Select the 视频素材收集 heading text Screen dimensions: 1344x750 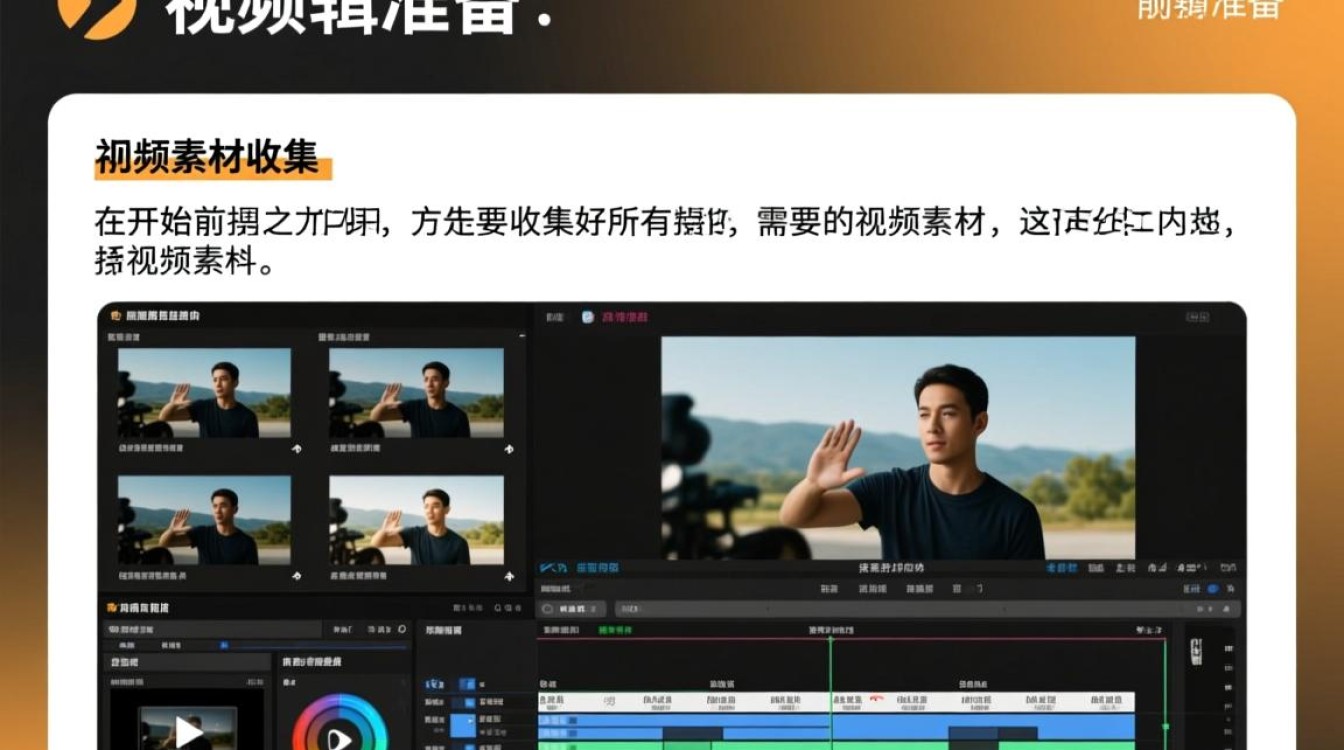(207, 157)
